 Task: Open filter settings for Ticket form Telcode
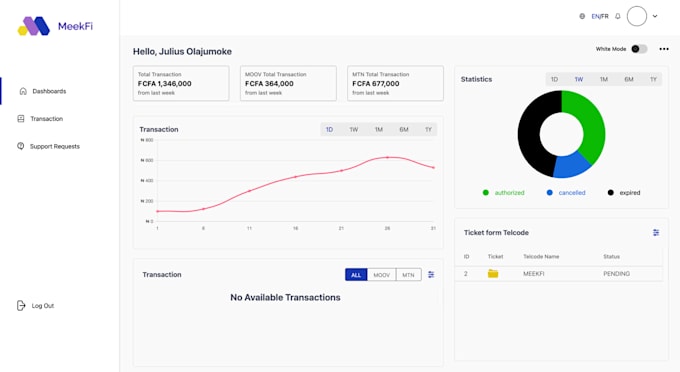click(x=656, y=233)
